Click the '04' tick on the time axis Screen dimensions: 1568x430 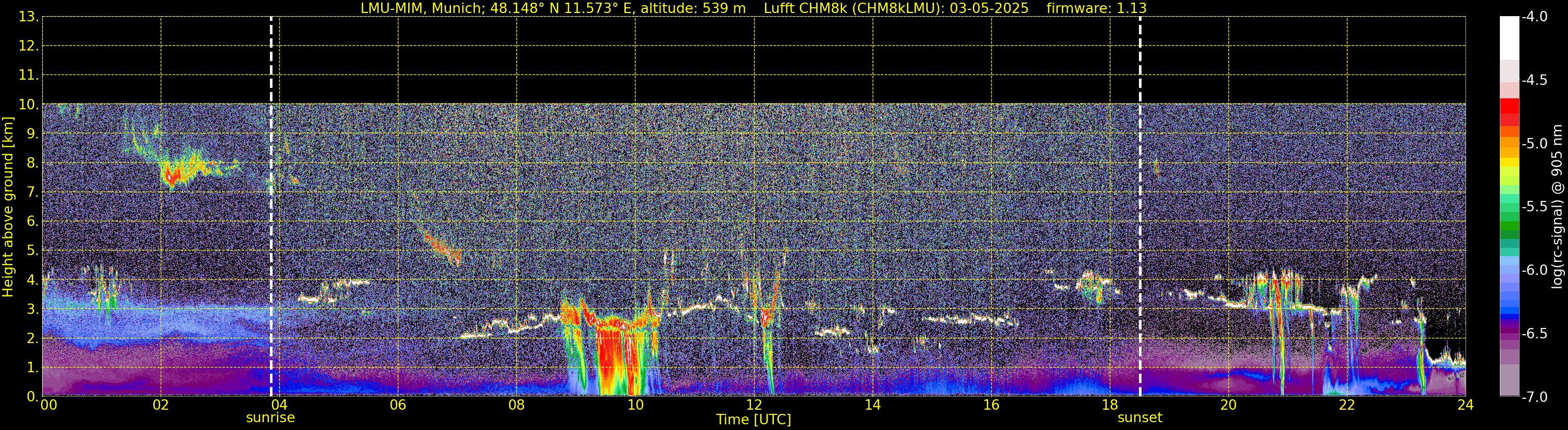(x=279, y=405)
